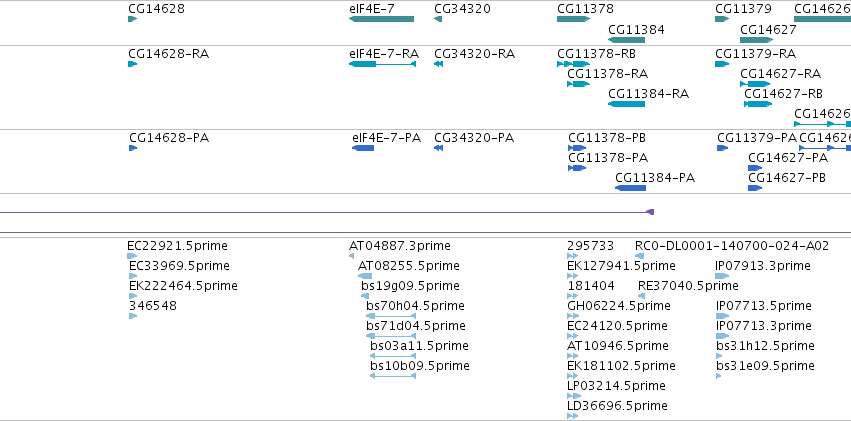Select the bs10b09.5prime EST glyph

pyautogui.click(x=393, y=376)
